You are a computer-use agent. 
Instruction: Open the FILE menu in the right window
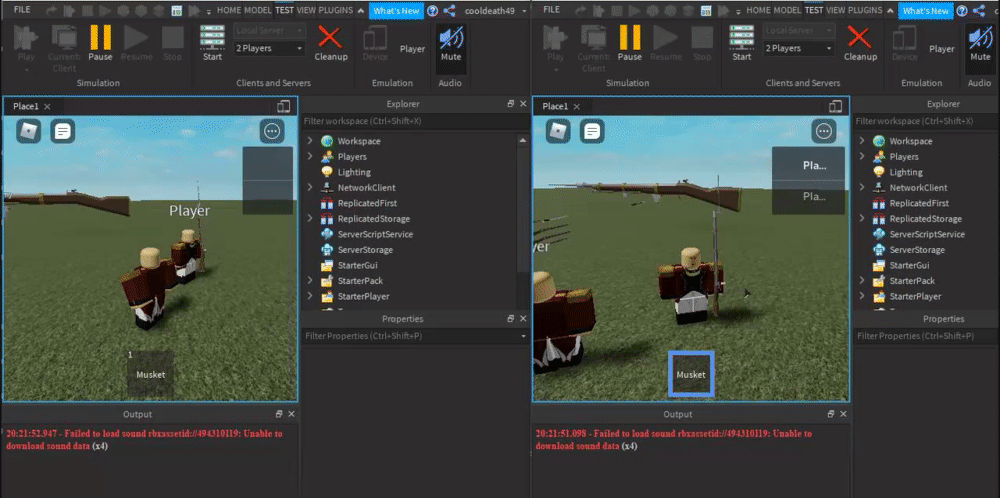552,10
